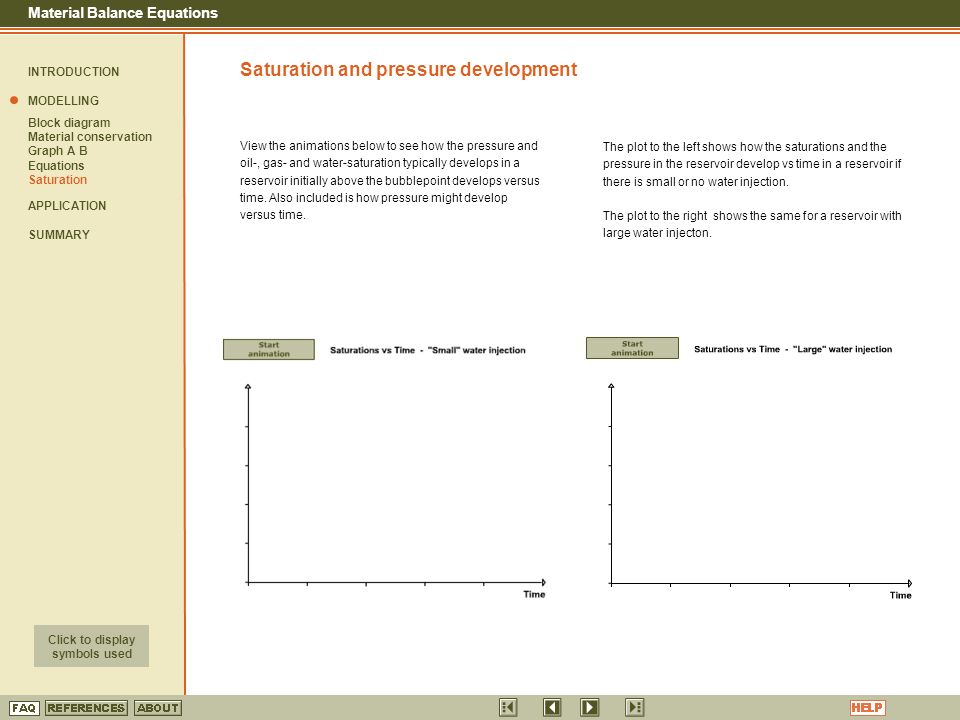Select Graph A B subsection
Screen dimensions: 960x720
[x=58, y=151]
